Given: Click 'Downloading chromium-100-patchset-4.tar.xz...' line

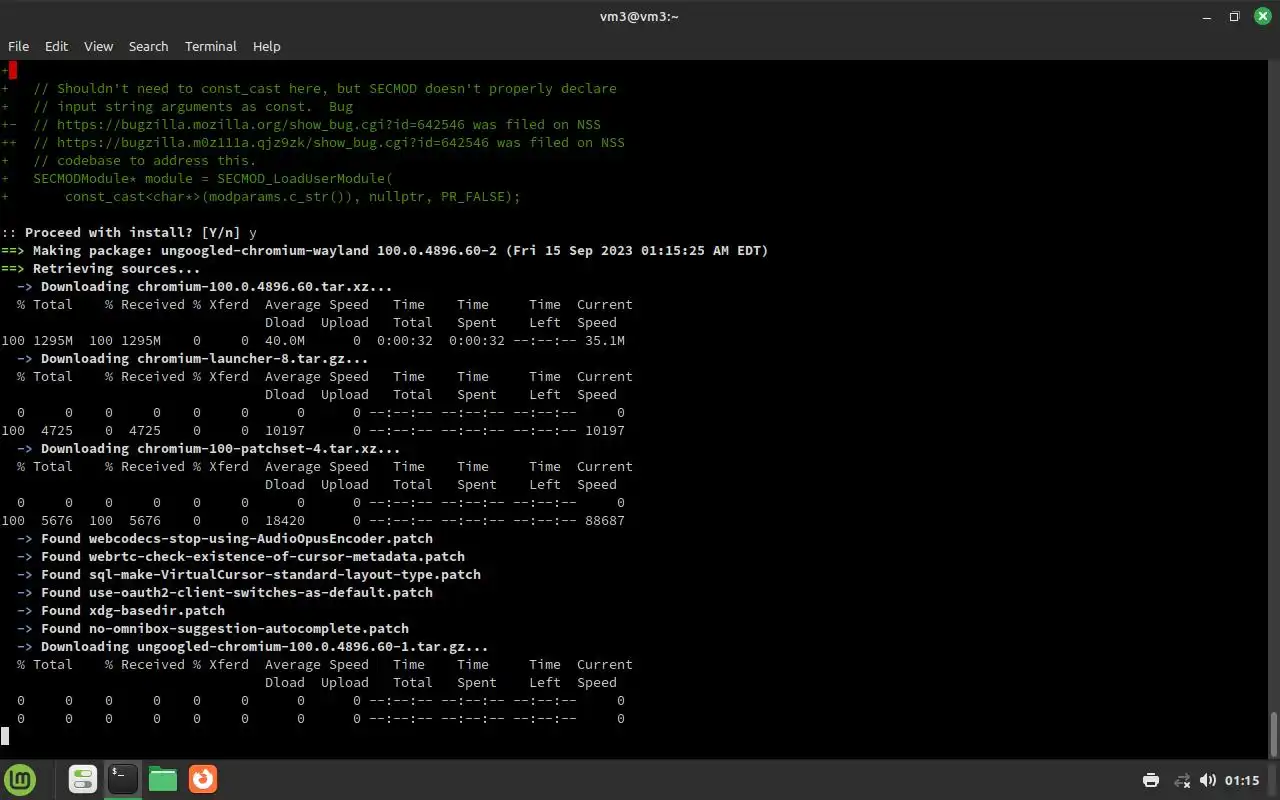Looking at the screenshot, I should [x=209, y=449].
